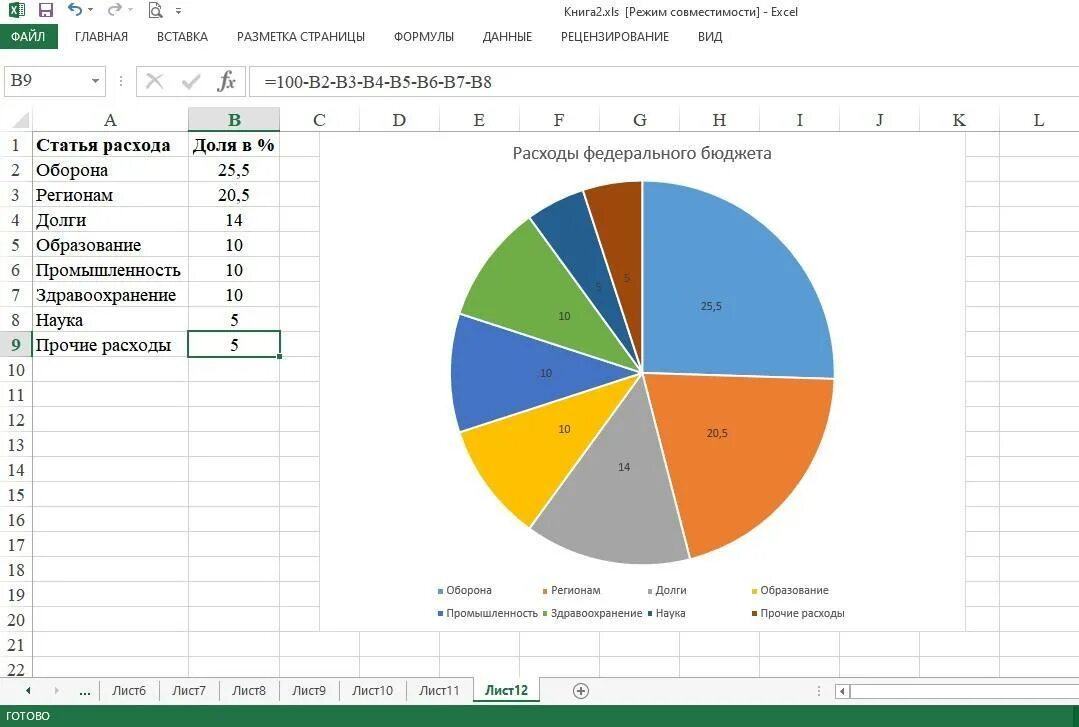Click horizontal scrollbar left arrow
Viewport: 1079px width, 727px height.
(842, 691)
